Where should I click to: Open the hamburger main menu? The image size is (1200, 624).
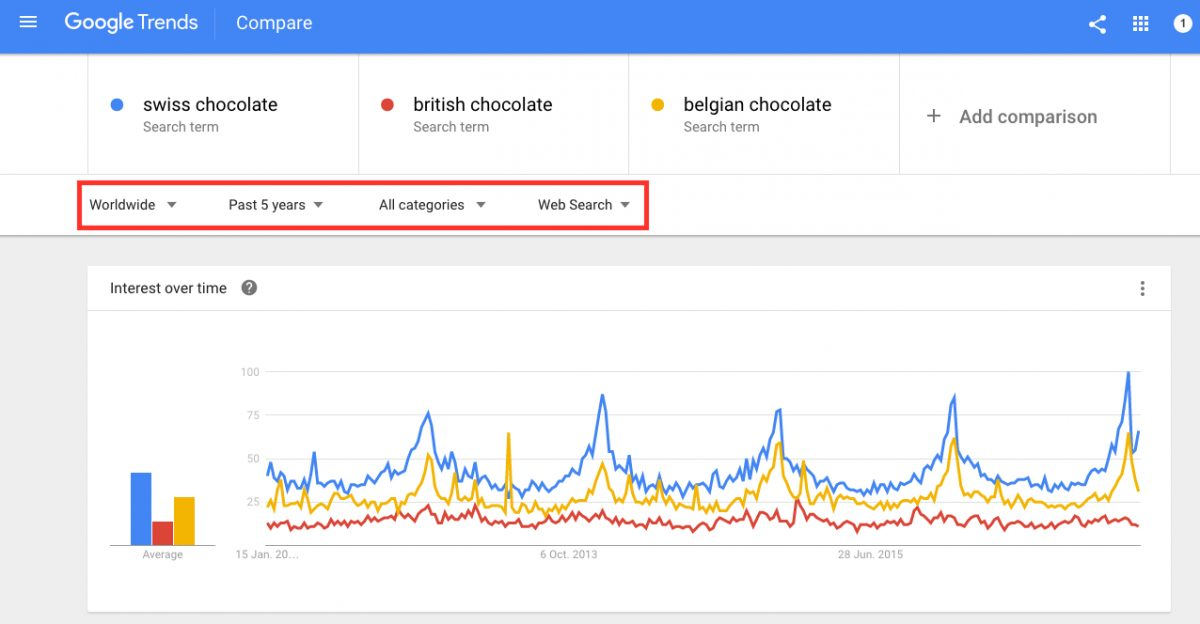tap(28, 22)
